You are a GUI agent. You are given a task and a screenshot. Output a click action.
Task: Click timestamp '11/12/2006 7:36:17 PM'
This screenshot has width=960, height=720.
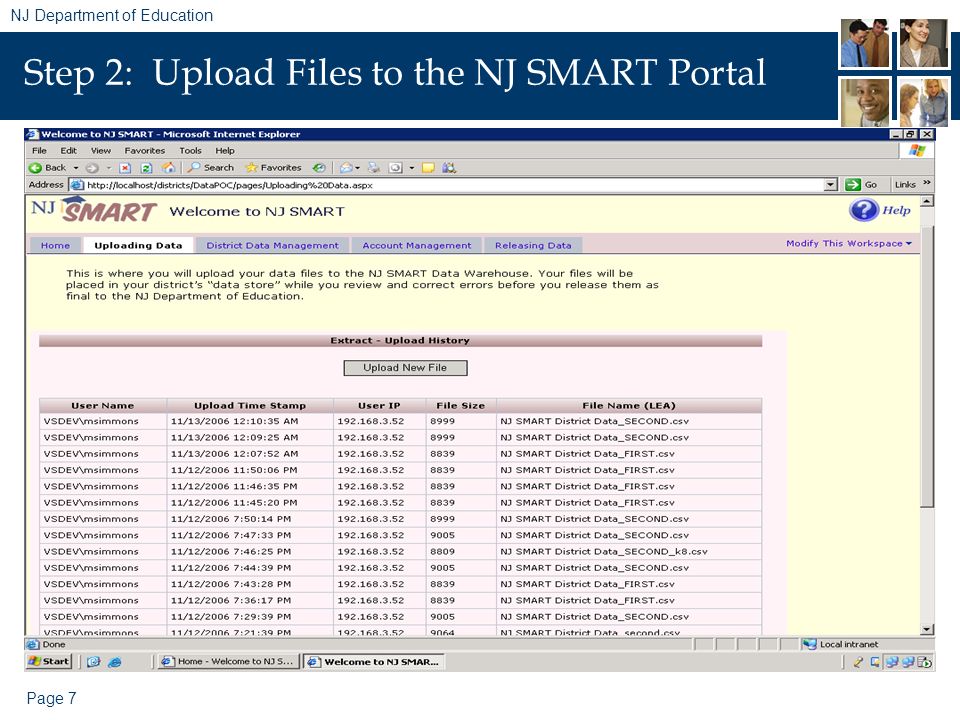[231, 601]
